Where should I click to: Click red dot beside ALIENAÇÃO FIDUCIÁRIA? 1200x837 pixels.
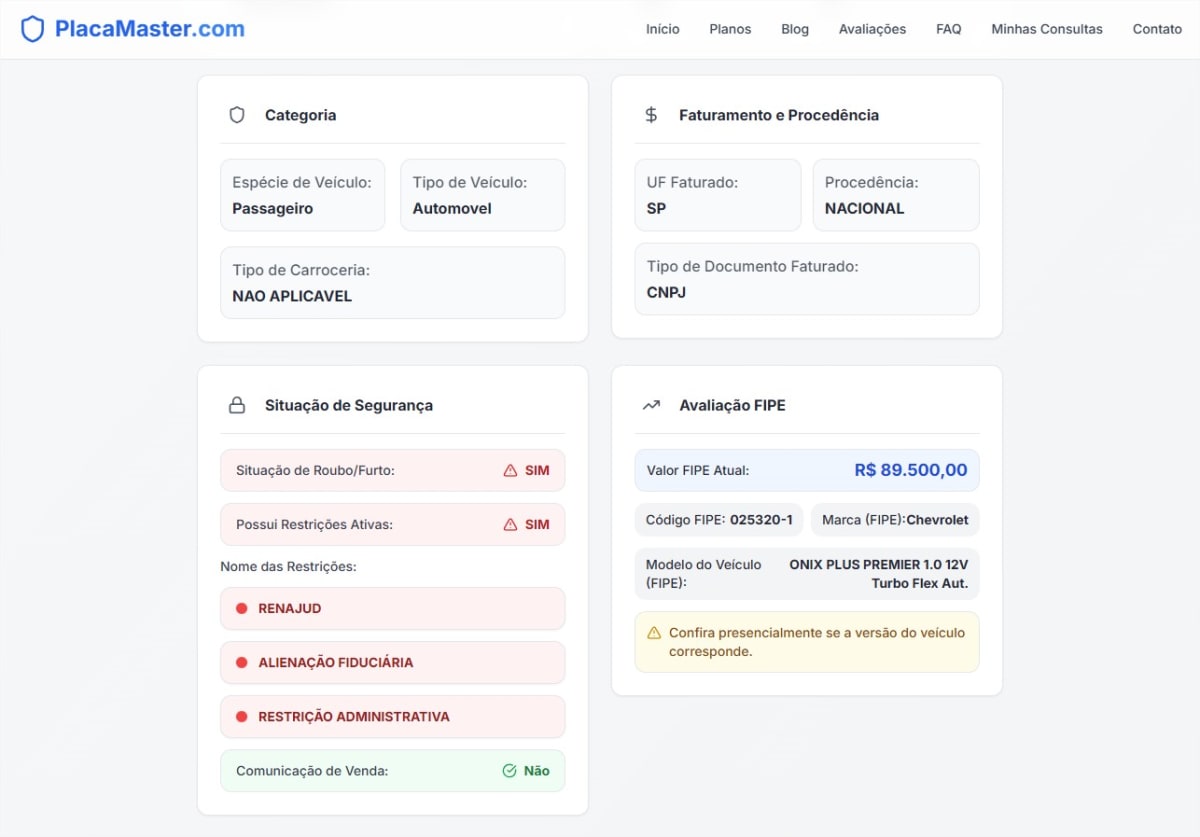coord(241,662)
